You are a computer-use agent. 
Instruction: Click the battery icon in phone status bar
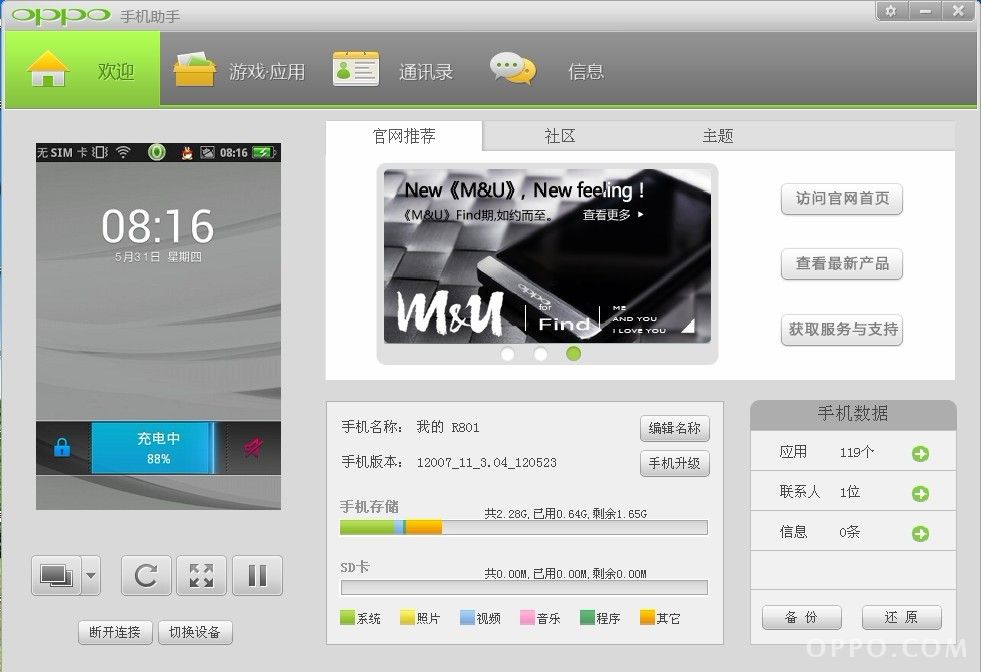coord(264,152)
